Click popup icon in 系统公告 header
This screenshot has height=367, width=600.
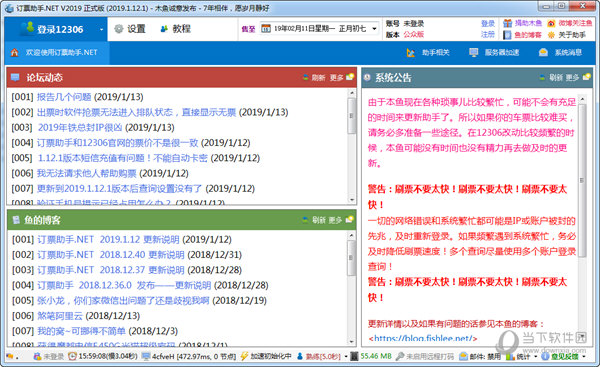pyautogui.click(x=587, y=77)
